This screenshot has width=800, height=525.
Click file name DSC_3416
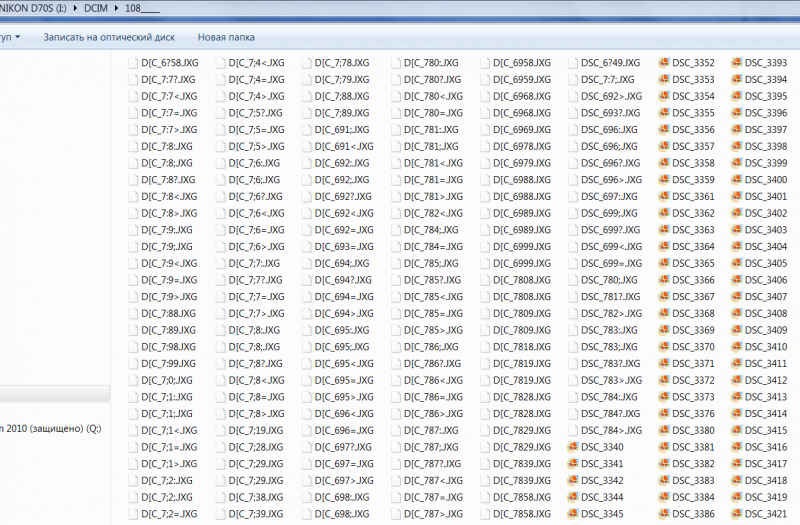pyautogui.click(x=766, y=447)
